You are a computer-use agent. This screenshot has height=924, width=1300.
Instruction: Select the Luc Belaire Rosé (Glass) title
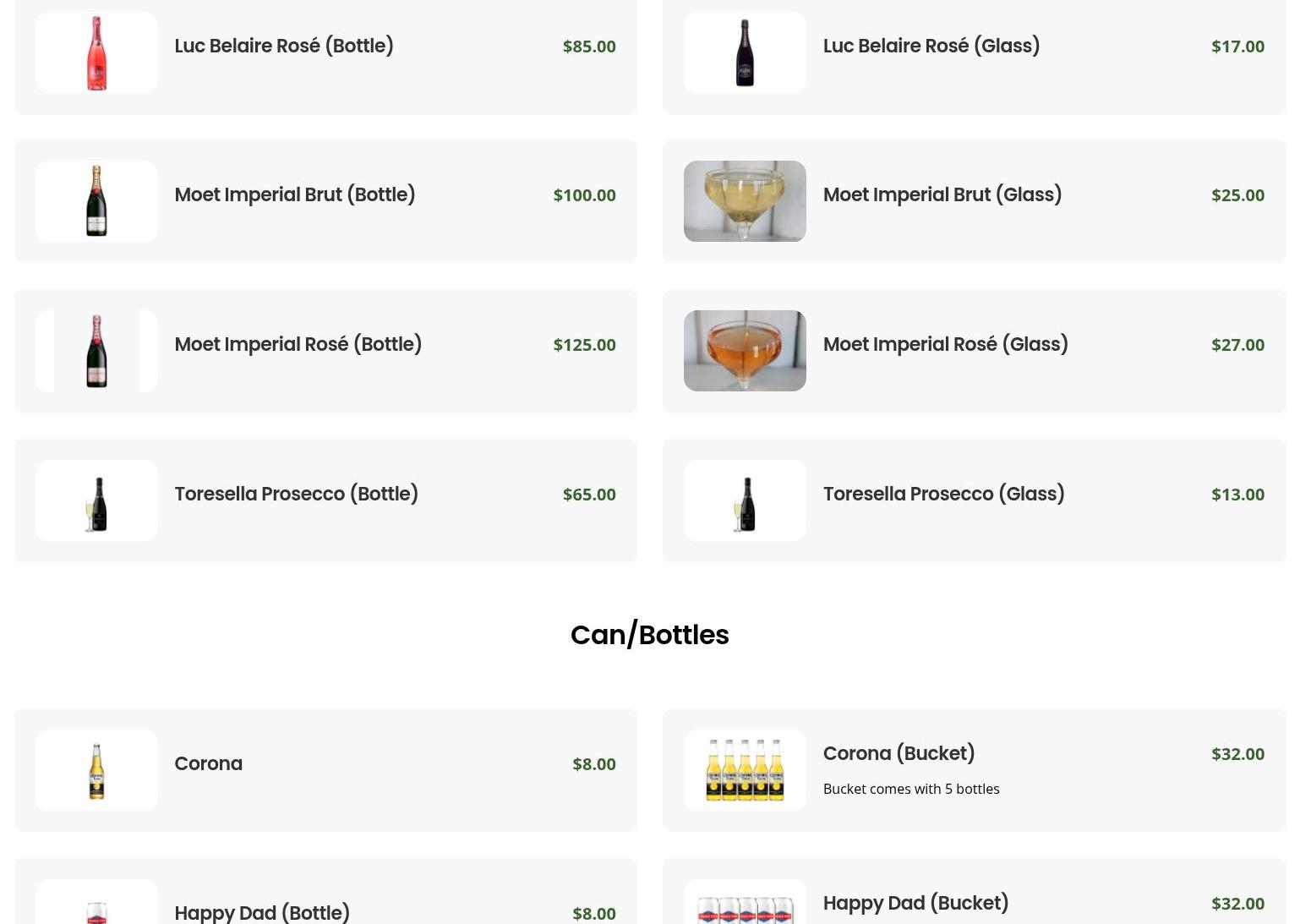coord(931,46)
